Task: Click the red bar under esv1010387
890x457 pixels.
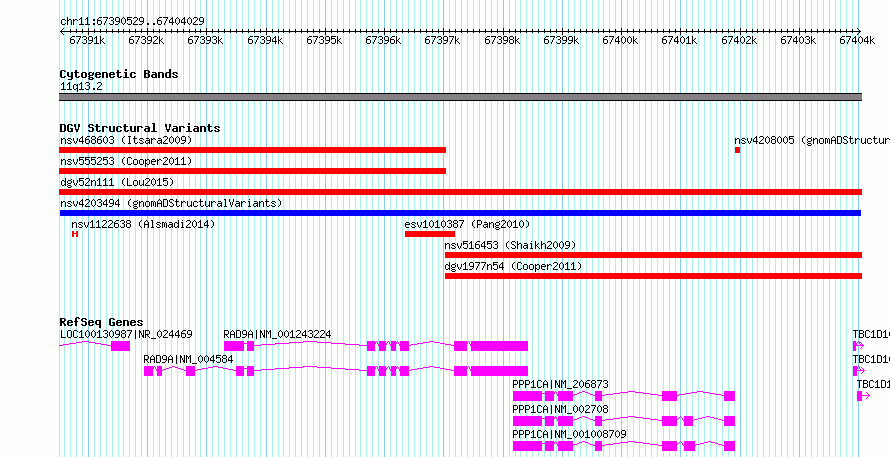Action: (430, 234)
